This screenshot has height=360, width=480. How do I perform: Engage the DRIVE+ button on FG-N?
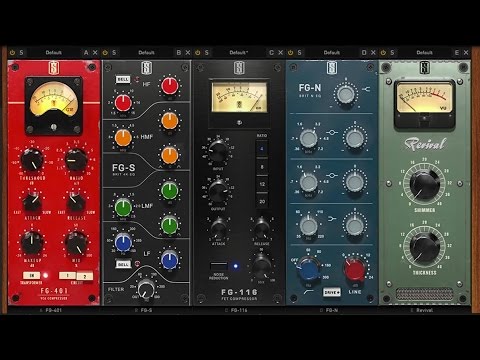click(332, 292)
